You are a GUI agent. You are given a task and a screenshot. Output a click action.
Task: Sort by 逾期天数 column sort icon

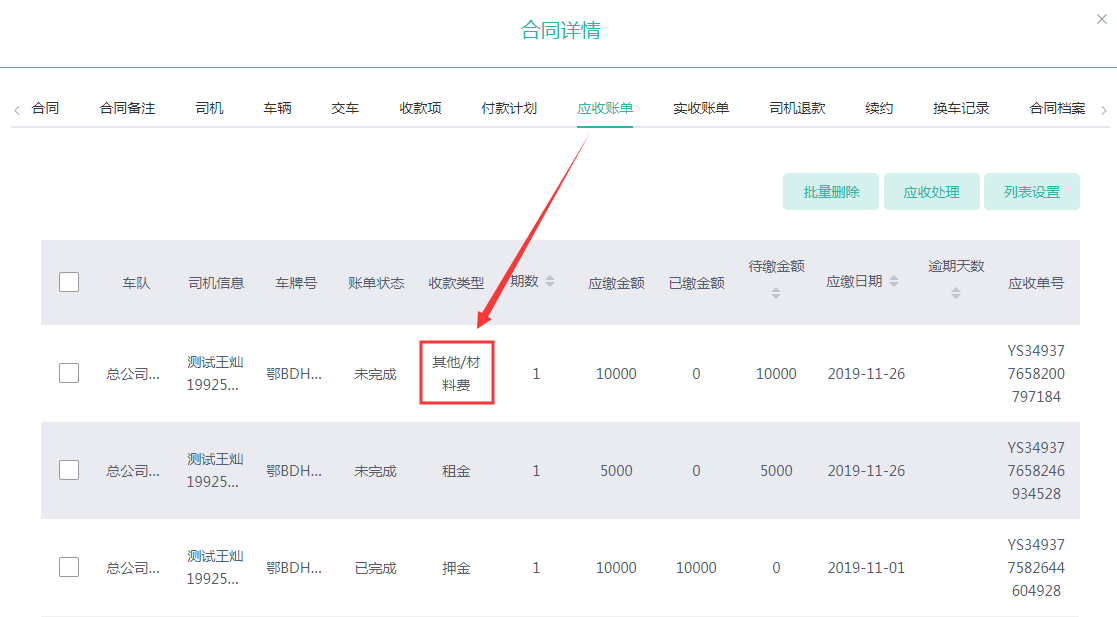956,293
